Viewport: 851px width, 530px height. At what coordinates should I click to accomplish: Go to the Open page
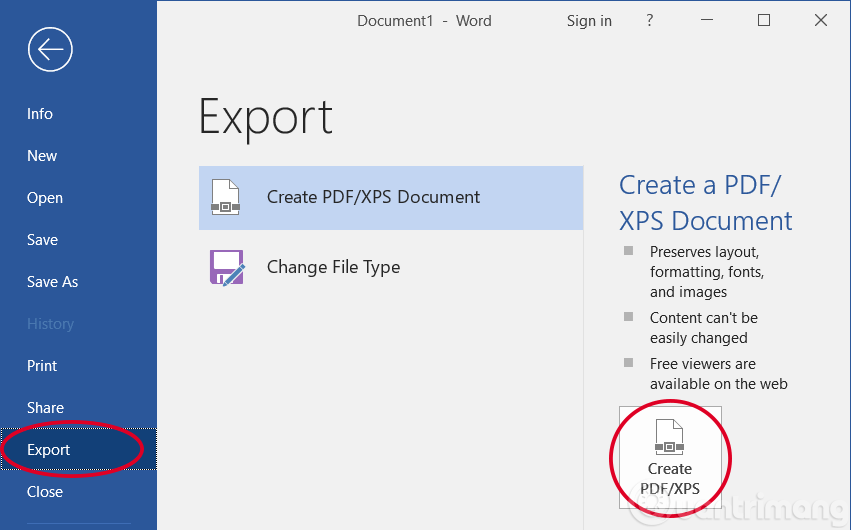pos(45,198)
